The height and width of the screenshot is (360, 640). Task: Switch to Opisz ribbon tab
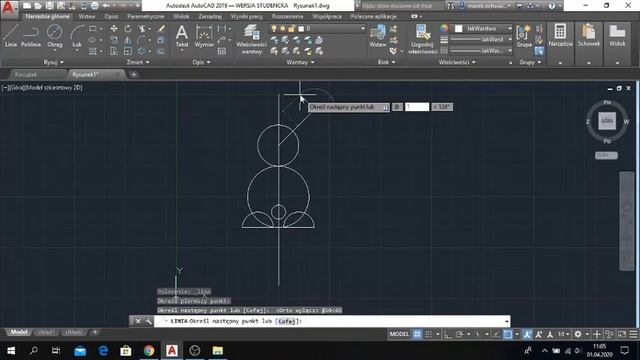tap(111, 16)
